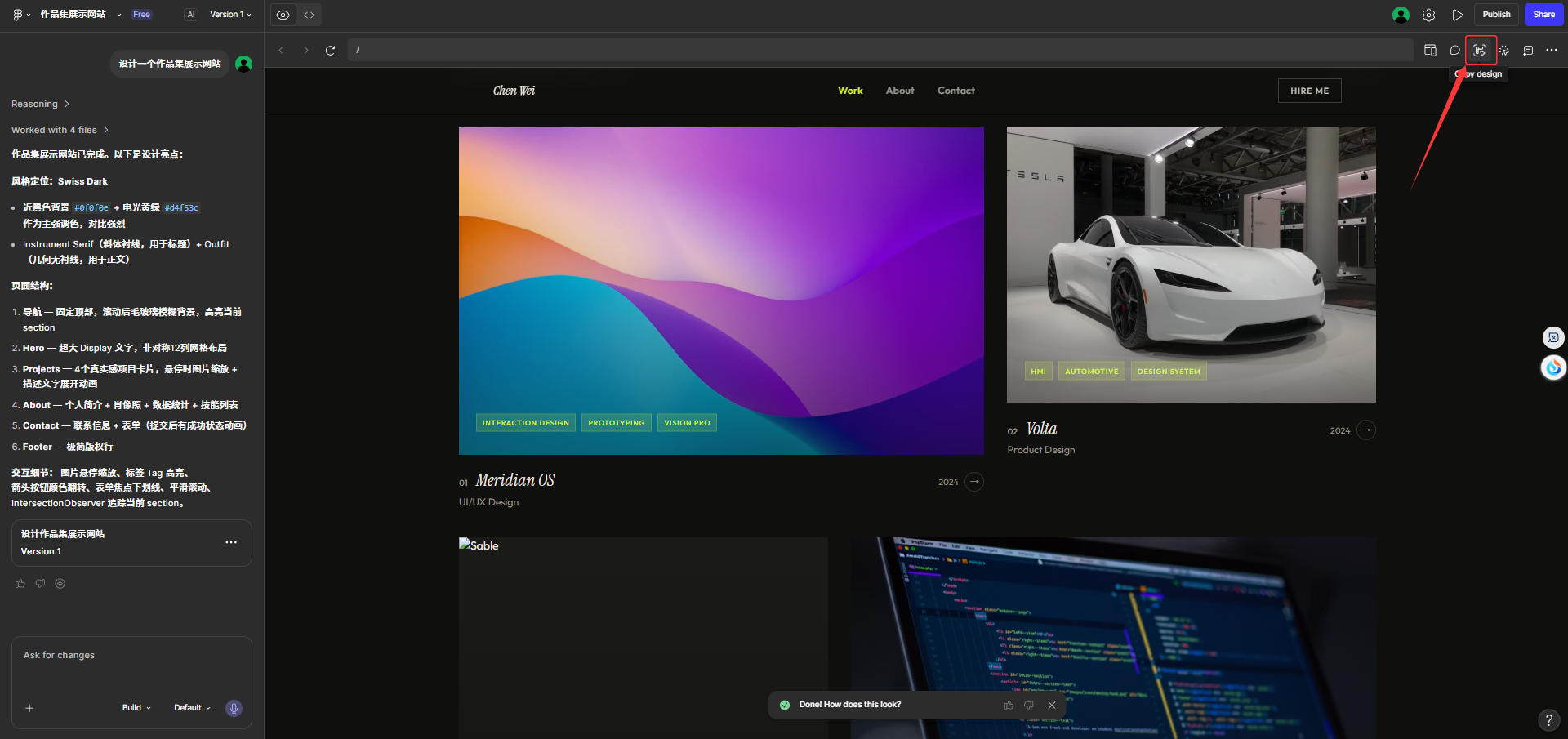This screenshot has height=739, width=1568.
Task: Click the microphone voice input button
Action: click(234, 708)
